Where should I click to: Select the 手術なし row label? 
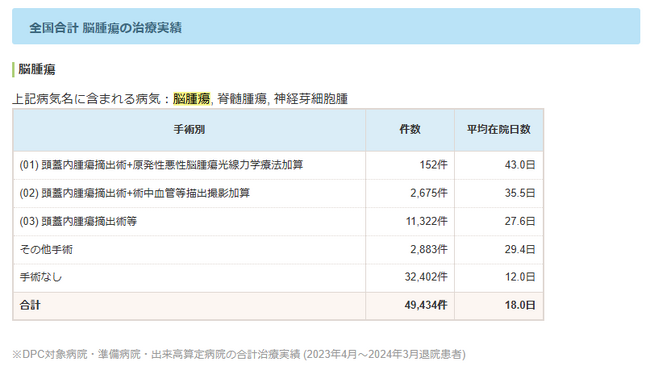click(x=41, y=277)
